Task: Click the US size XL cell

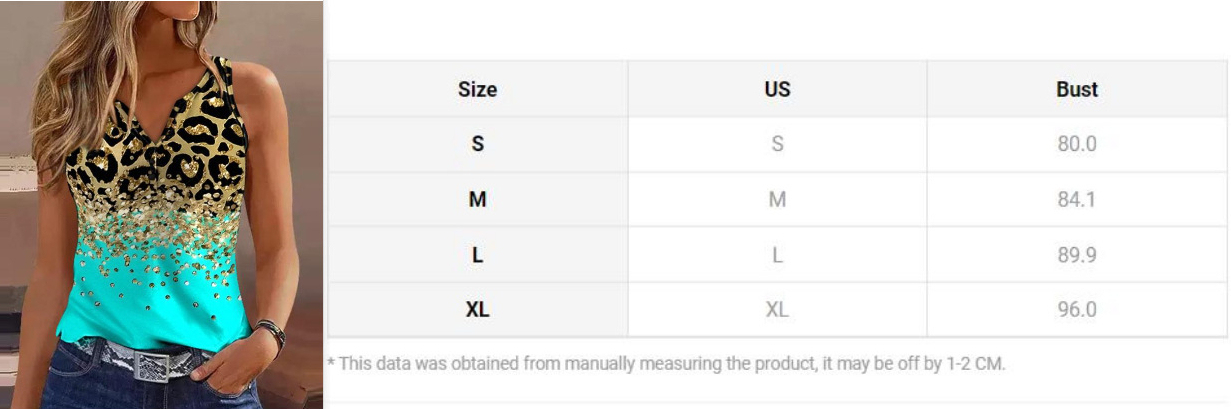Action: click(x=777, y=310)
